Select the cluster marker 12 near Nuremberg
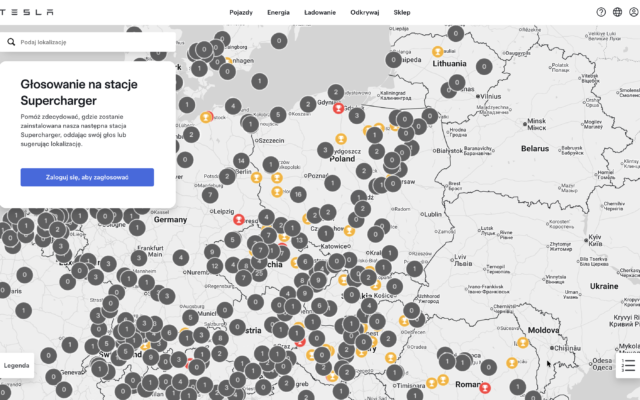This screenshot has height=400, width=640. (x=215, y=266)
